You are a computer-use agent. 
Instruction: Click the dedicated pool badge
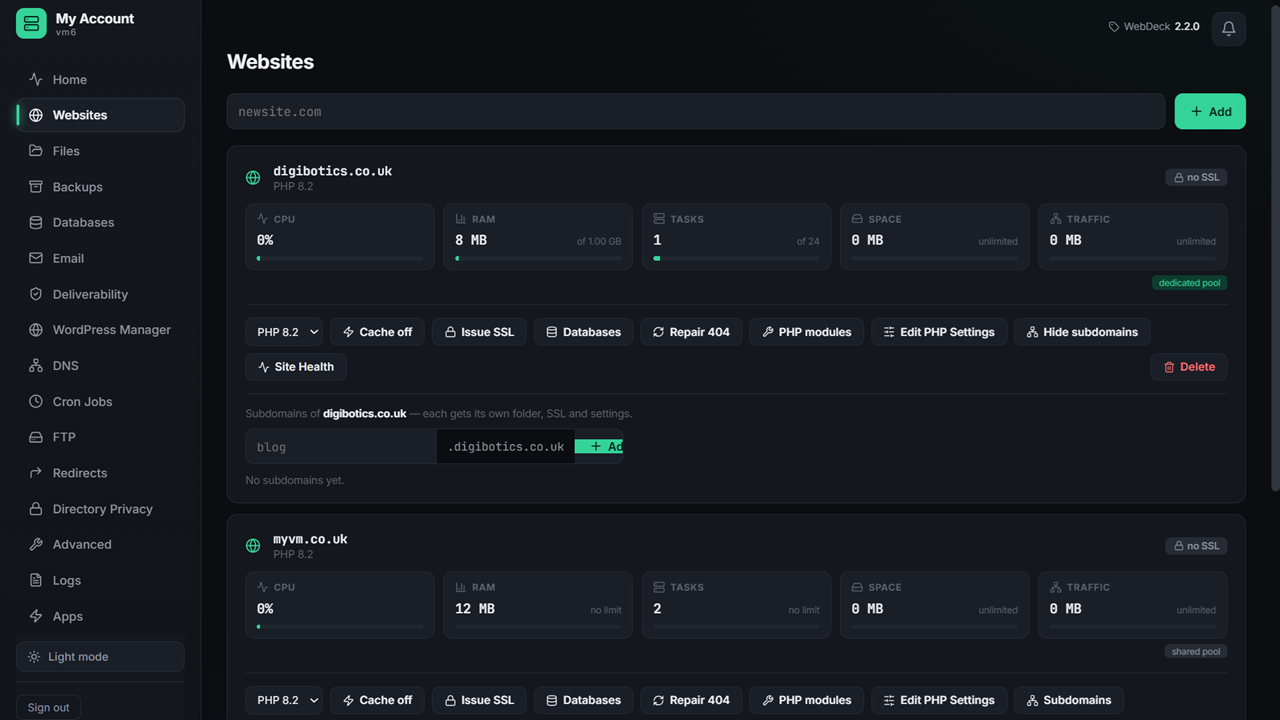[1189, 283]
